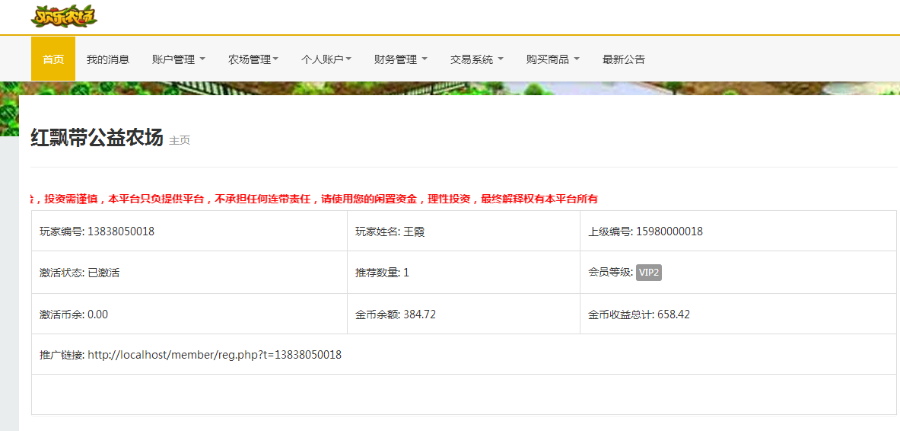The image size is (900, 431).
Task: Open 我的消息 messages page
Action: pyautogui.click(x=107, y=59)
